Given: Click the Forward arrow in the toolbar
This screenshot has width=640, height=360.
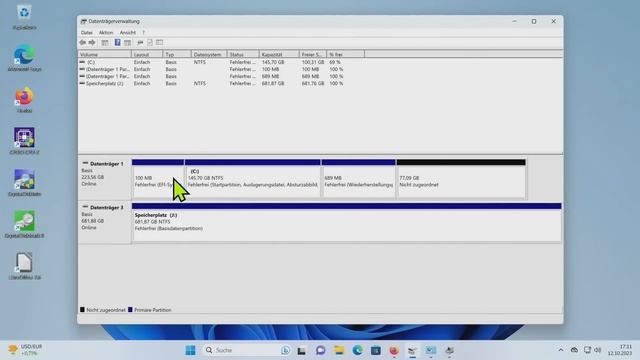Looking at the screenshot, I should tap(92, 42).
